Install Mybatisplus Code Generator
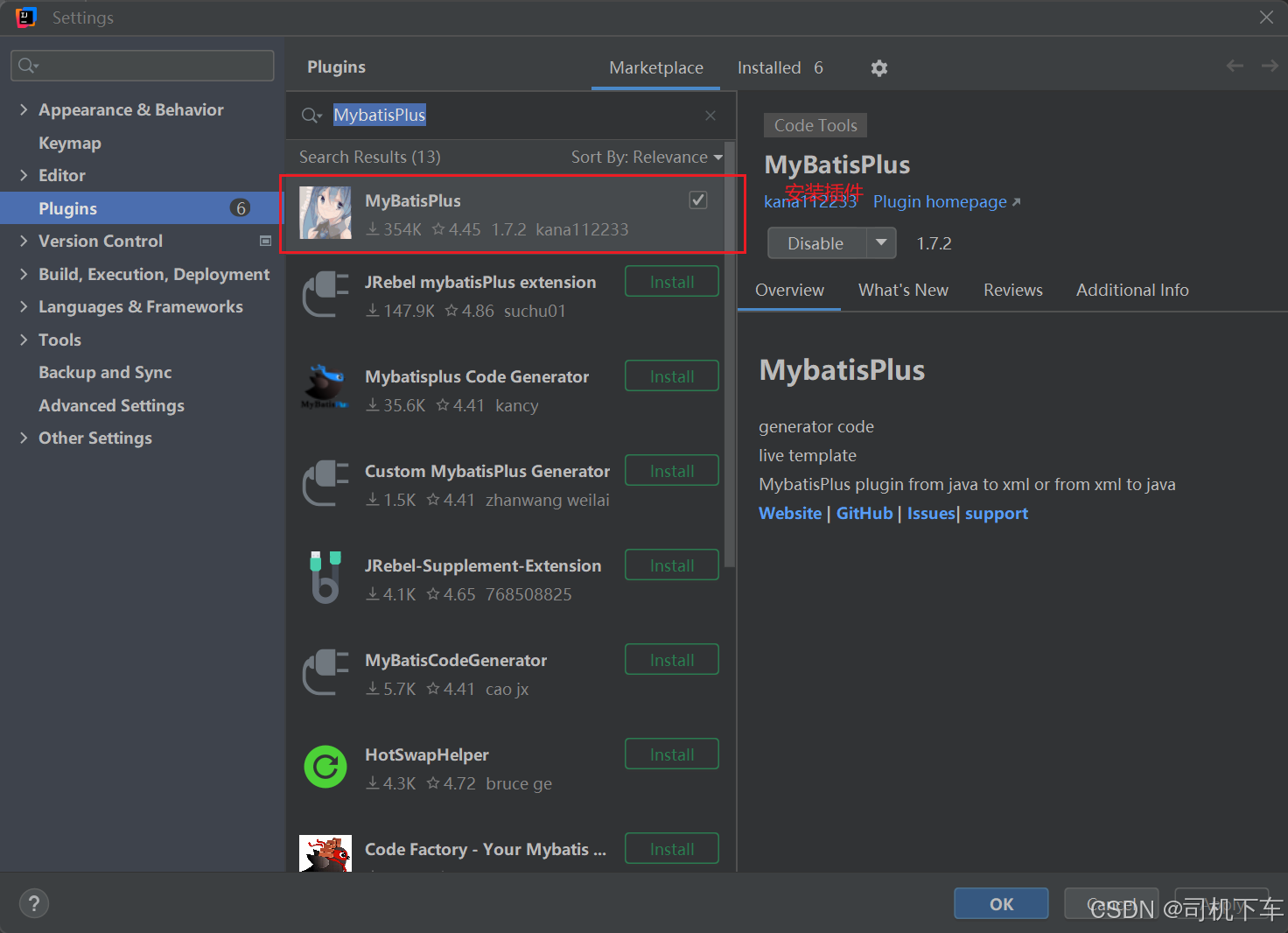This screenshot has height=933, width=1288. [672, 376]
